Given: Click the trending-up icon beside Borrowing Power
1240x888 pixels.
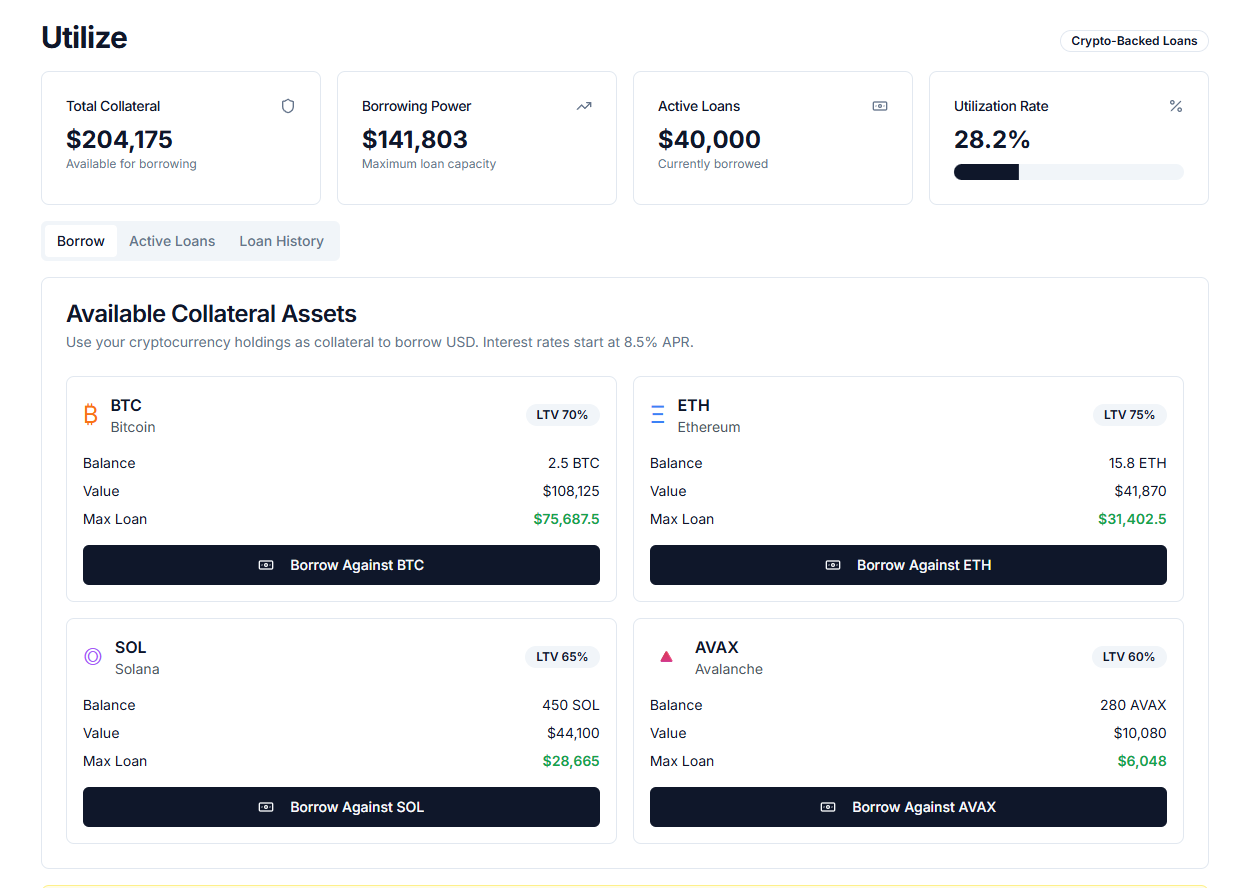Looking at the screenshot, I should click(x=584, y=106).
